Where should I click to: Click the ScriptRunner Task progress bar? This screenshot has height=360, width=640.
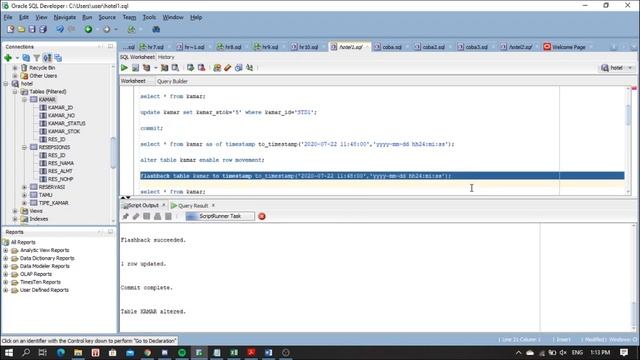tap(220, 216)
